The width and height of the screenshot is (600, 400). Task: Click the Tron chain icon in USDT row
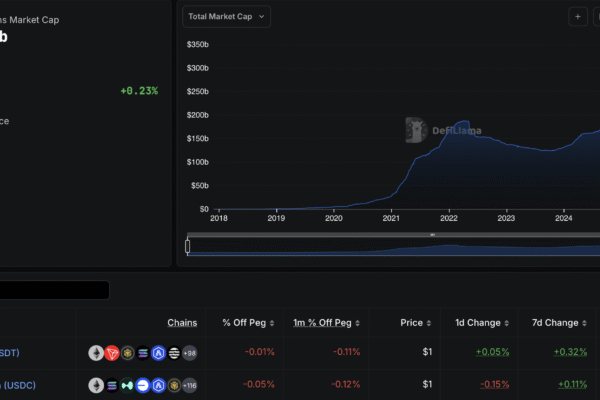pos(112,353)
